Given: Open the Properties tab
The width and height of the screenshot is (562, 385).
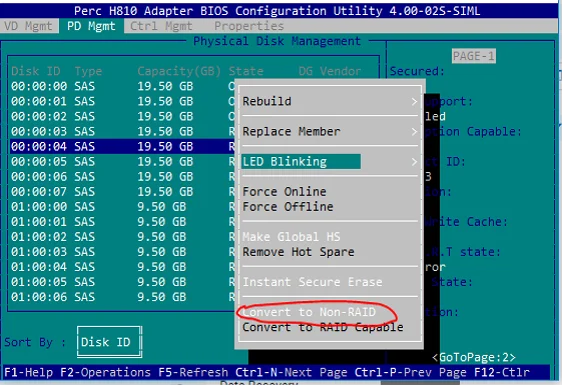Looking at the screenshot, I should click(249, 26).
